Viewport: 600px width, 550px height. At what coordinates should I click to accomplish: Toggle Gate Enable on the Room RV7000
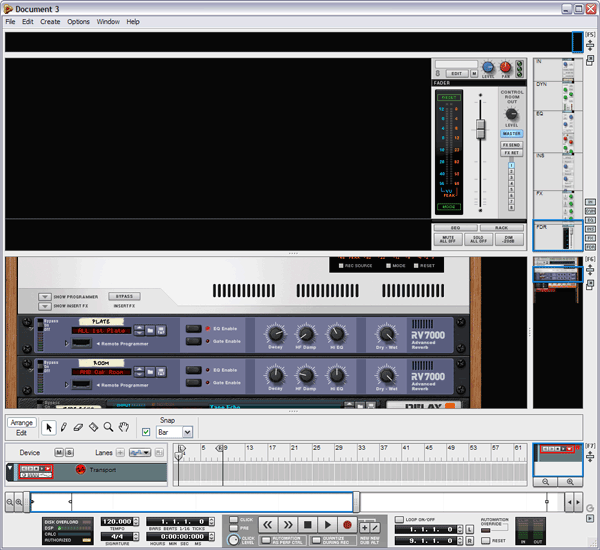coord(208,382)
